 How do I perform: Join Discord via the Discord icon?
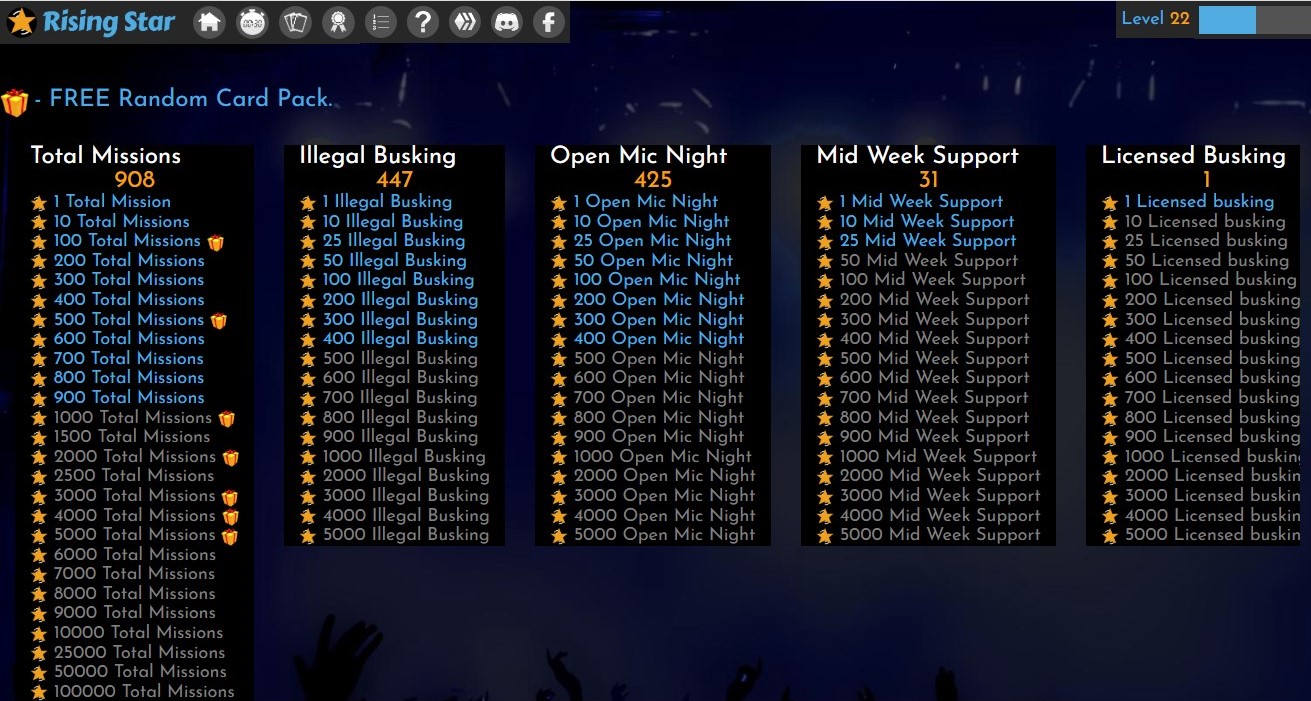pyautogui.click(x=507, y=21)
